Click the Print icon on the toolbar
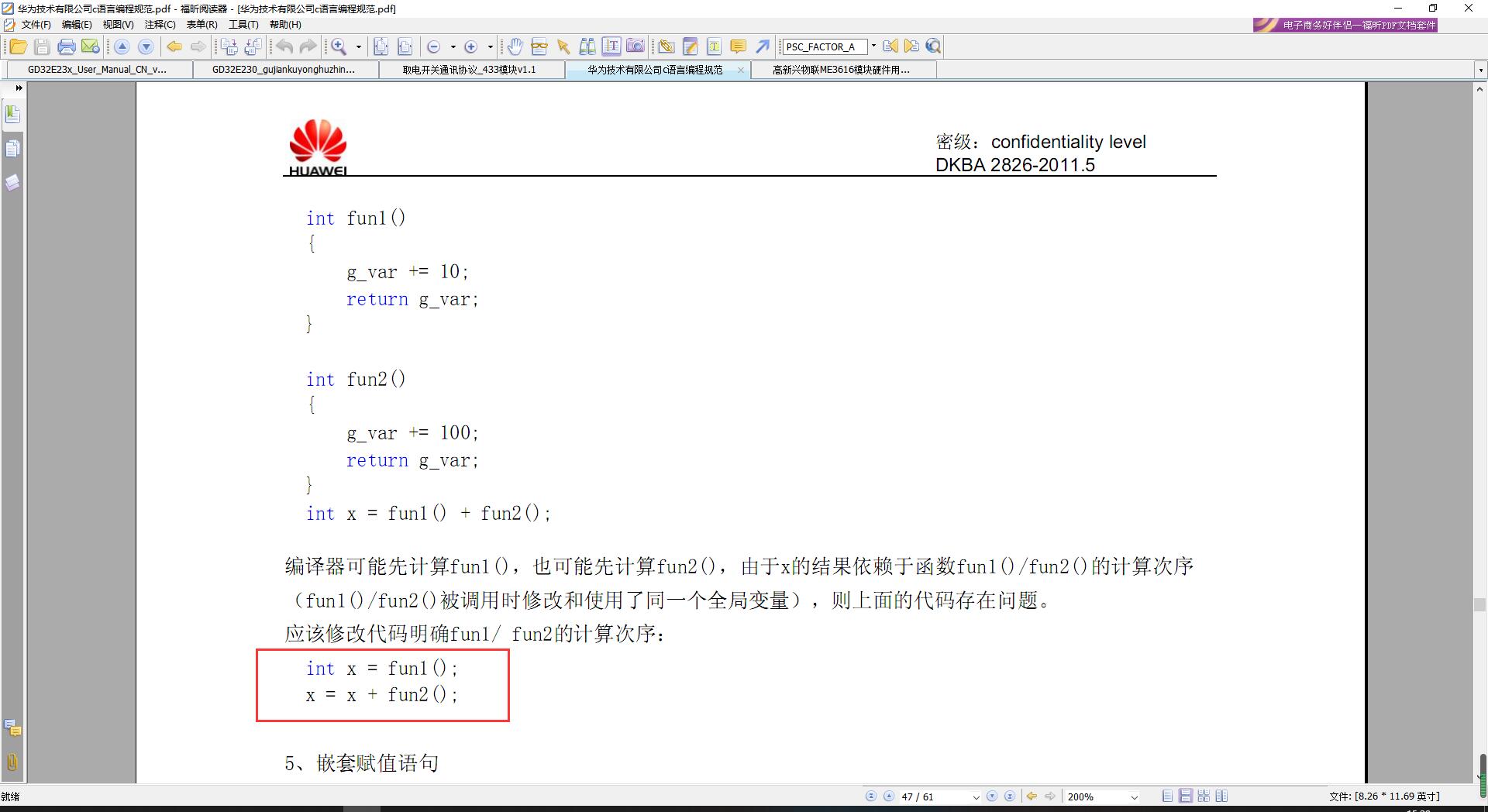Viewport: 1488px width, 812px height. 66,46
